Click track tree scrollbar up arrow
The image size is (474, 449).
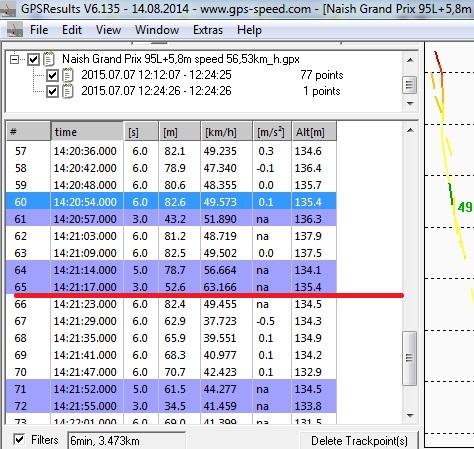pyautogui.click(x=410, y=60)
